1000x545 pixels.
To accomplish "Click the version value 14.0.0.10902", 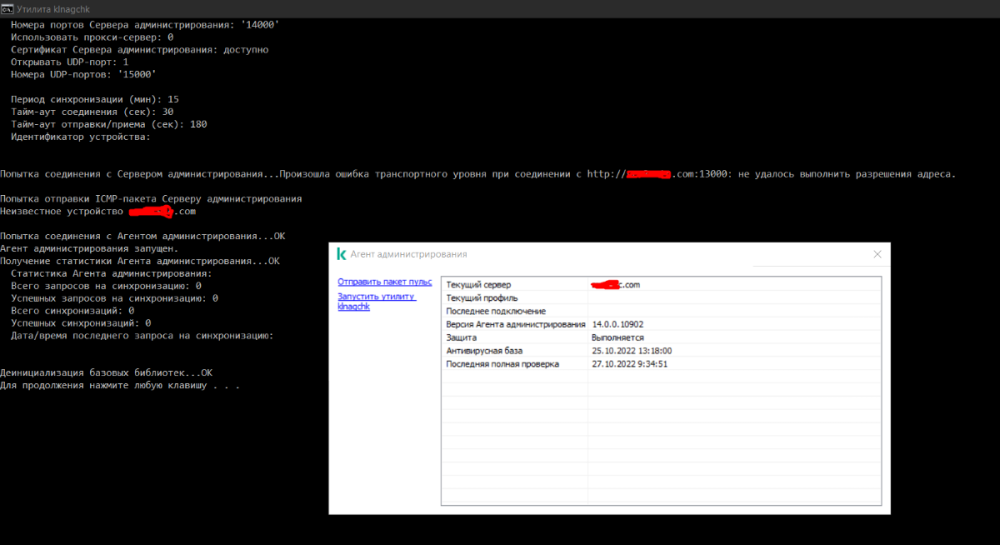I will pos(617,324).
